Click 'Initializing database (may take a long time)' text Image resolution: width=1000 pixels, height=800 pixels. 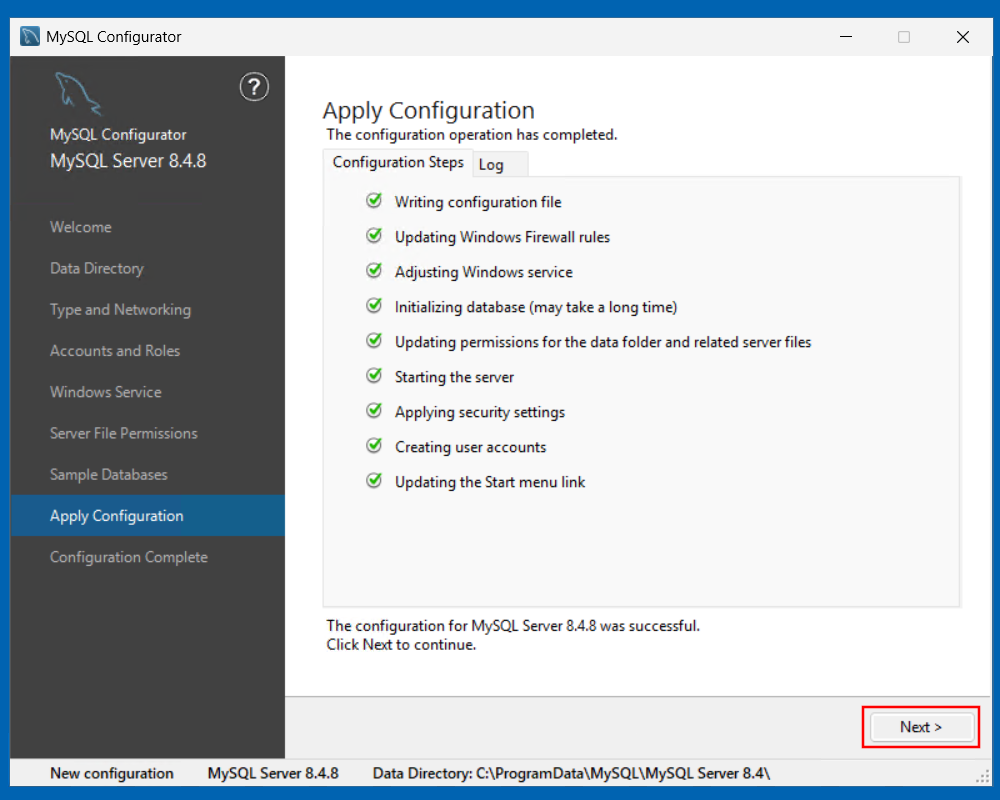(x=536, y=307)
